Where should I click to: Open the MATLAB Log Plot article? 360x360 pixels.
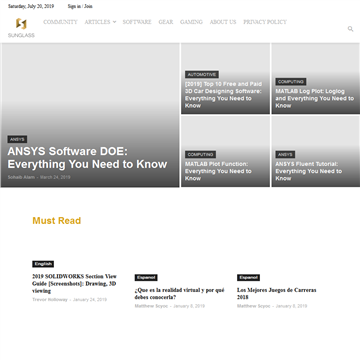[314, 98]
